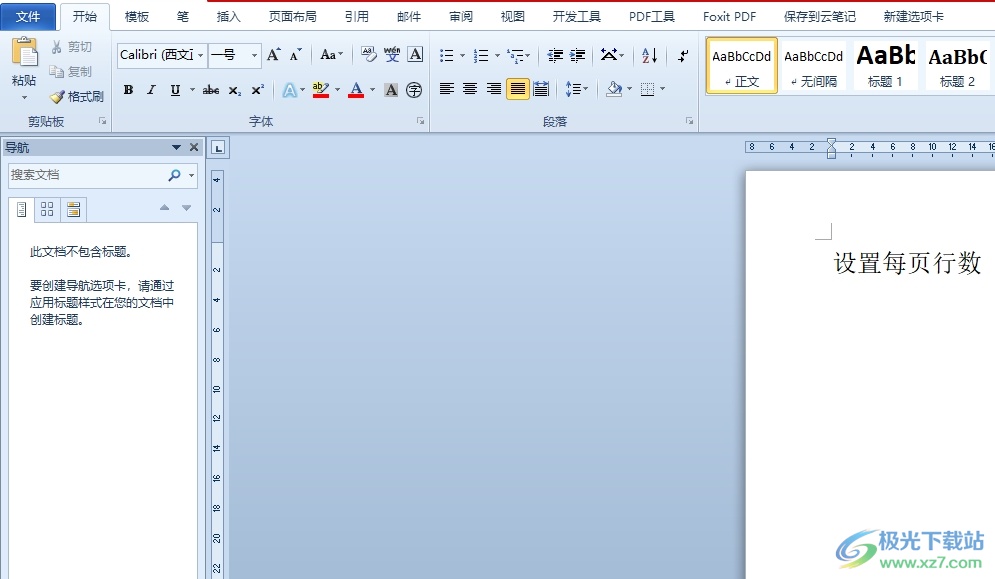This screenshot has width=995, height=579.
Task: Open the bullet list dropdown
Action: point(461,56)
